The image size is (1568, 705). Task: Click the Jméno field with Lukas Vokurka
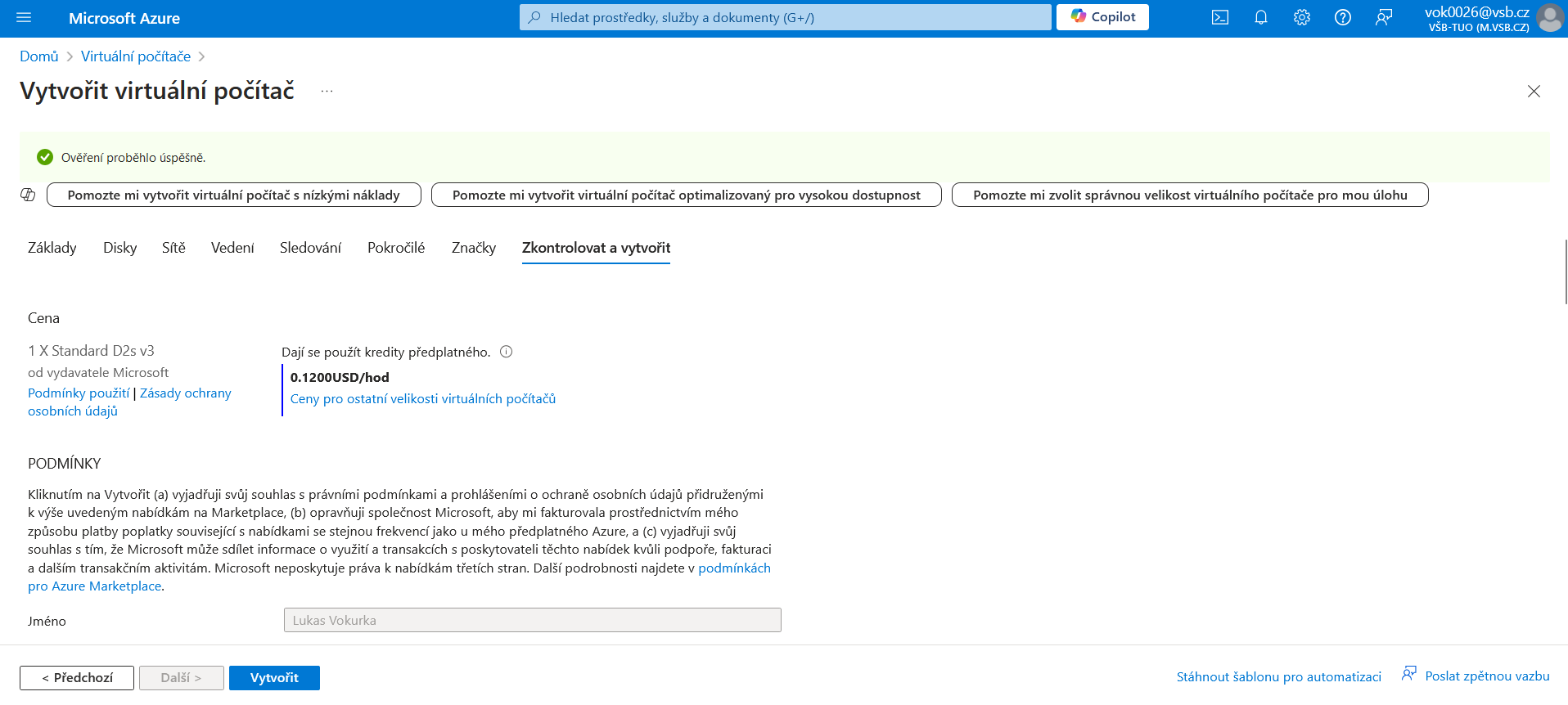click(x=533, y=620)
